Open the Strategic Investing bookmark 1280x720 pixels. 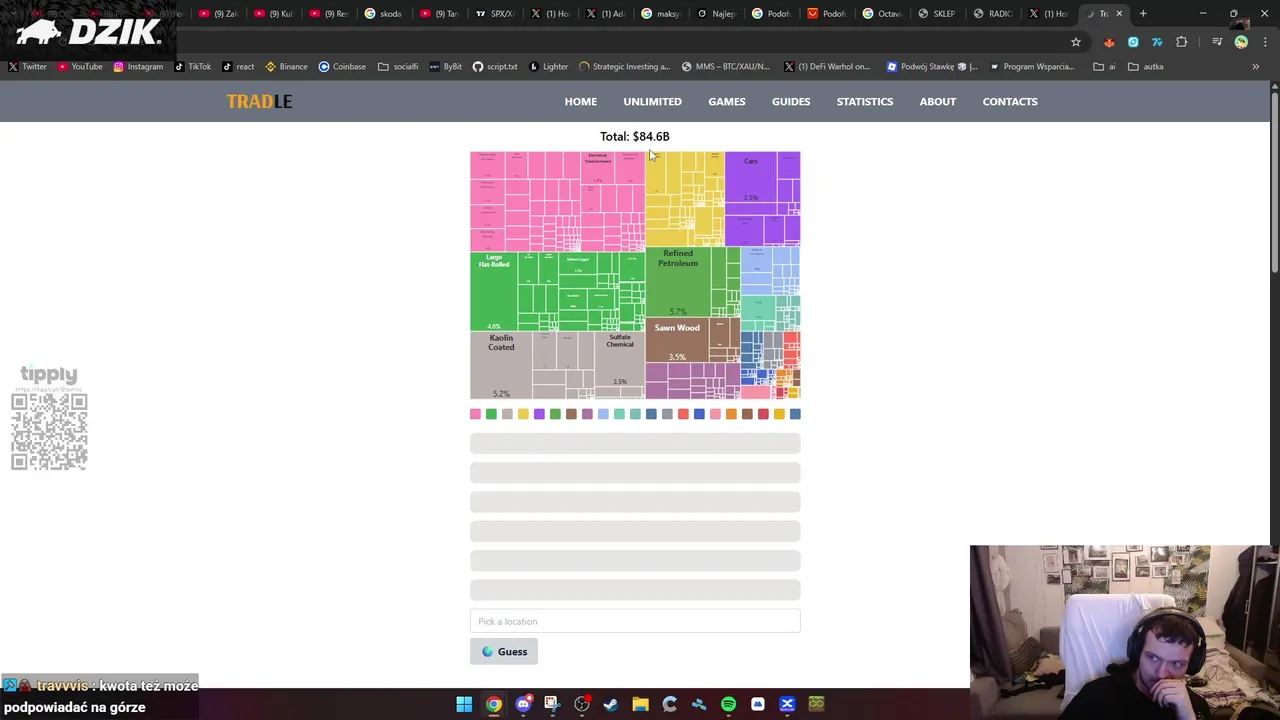625,67
